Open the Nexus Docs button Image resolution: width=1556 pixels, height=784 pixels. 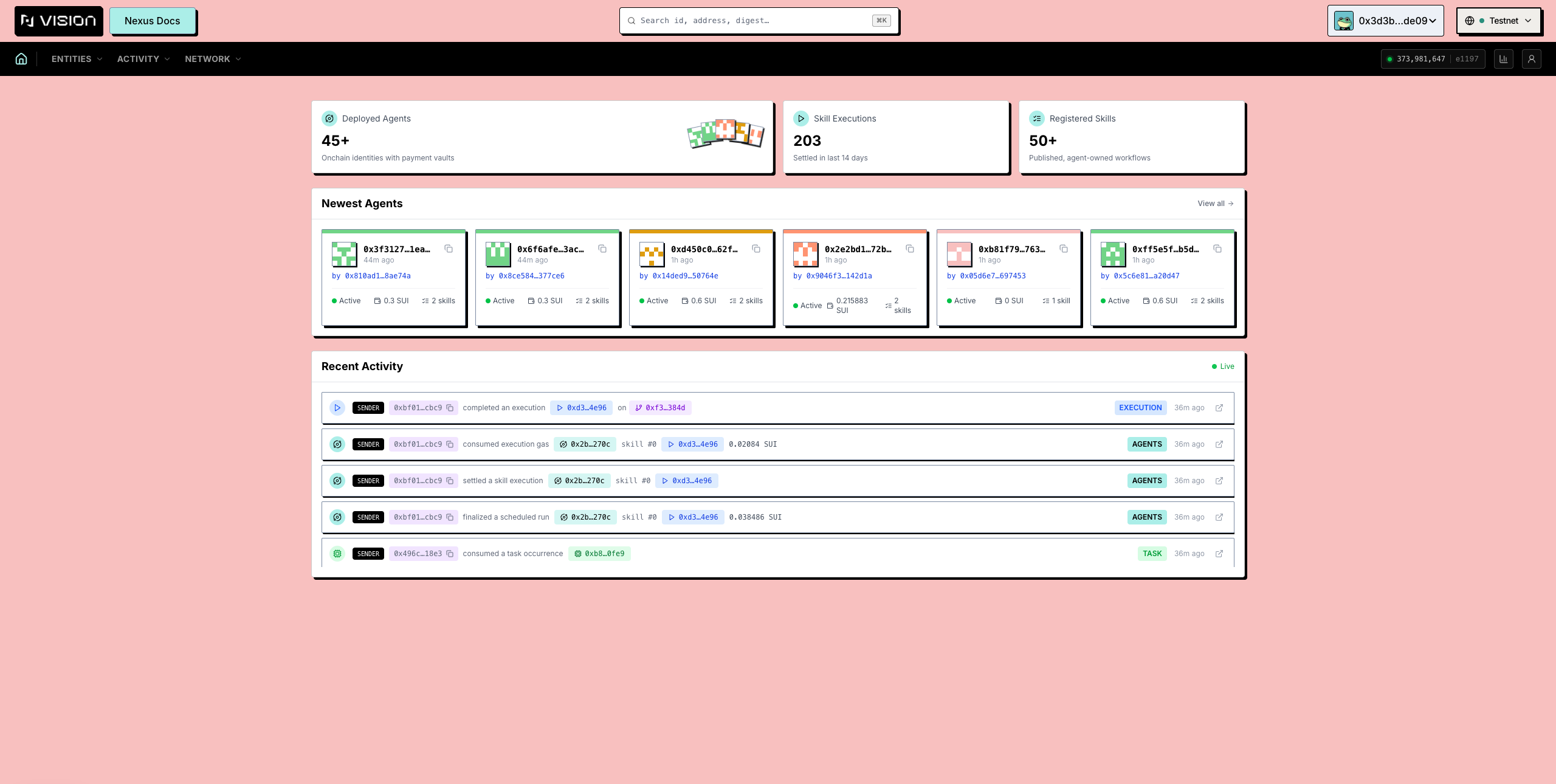coord(153,21)
